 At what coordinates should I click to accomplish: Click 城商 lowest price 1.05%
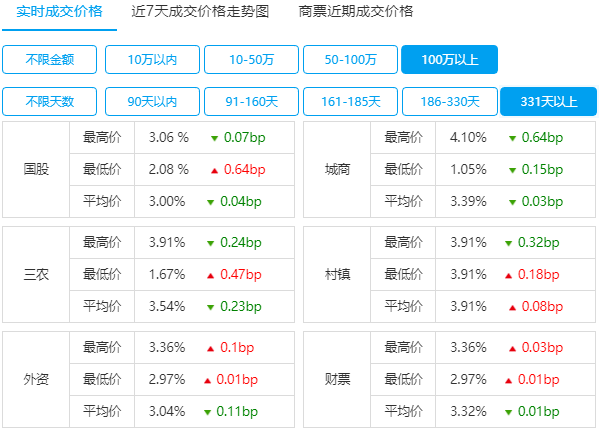[468, 169]
